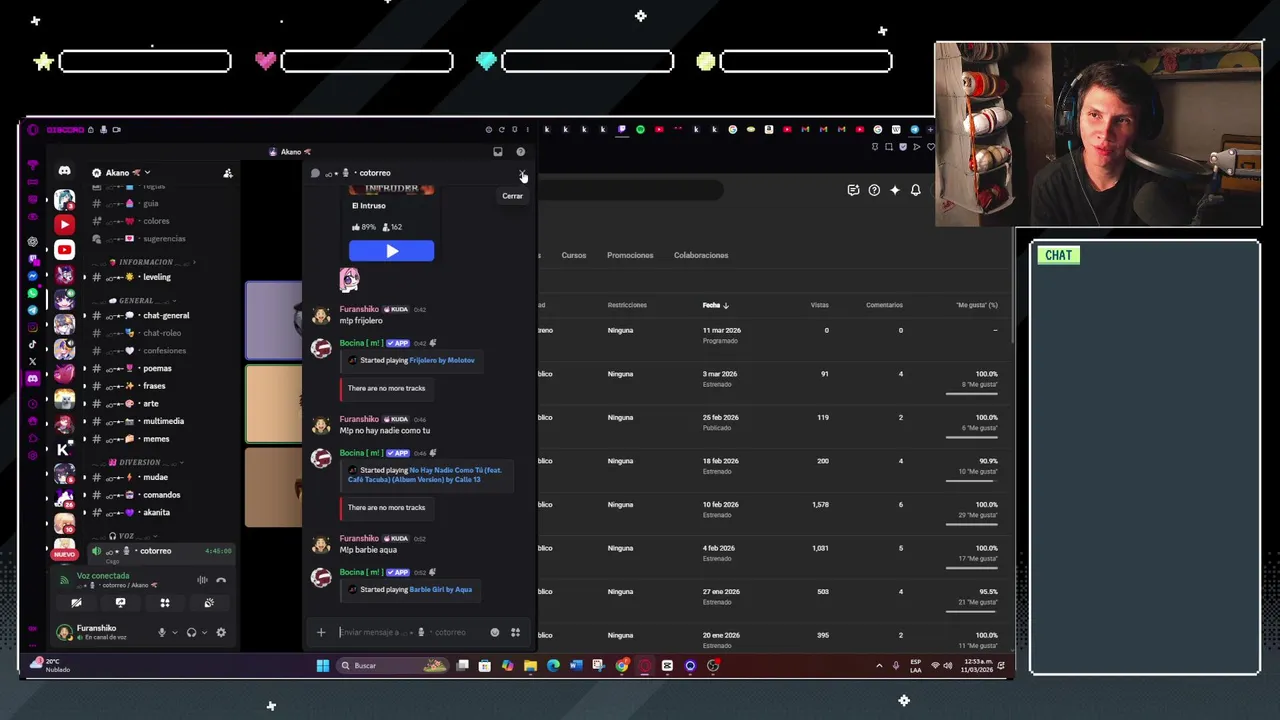Open YouTube Studio help icon

click(874, 190)
